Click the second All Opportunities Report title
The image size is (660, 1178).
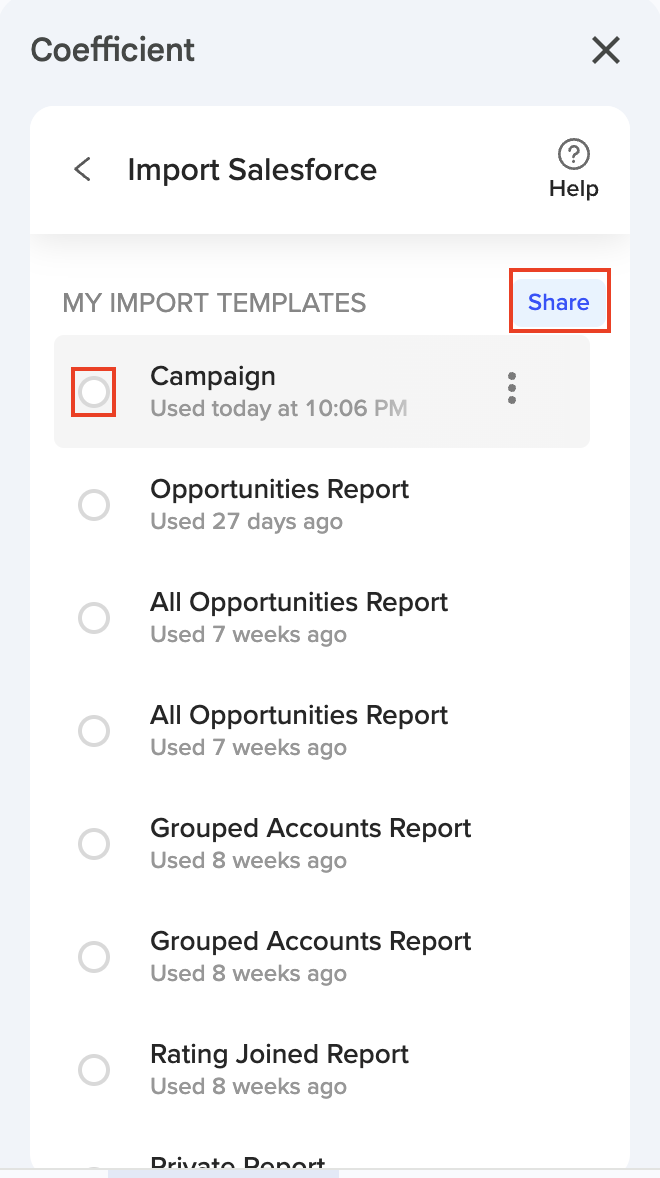[298, 716]
